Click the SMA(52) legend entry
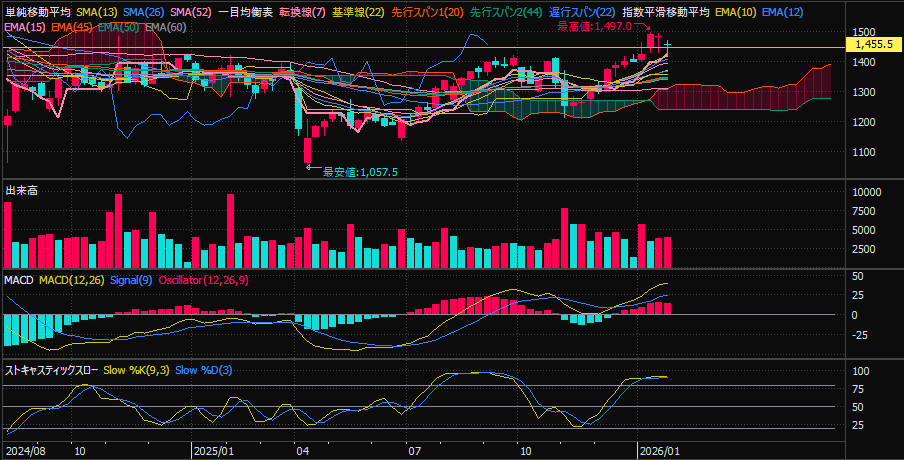The image size is (904, 460). click(x=191, y=11)
